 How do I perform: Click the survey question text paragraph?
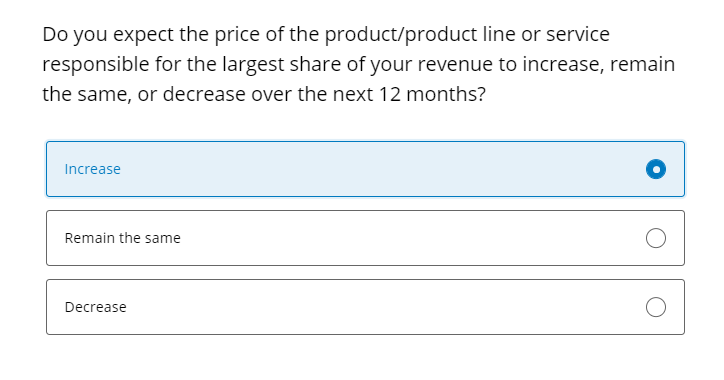359,64
